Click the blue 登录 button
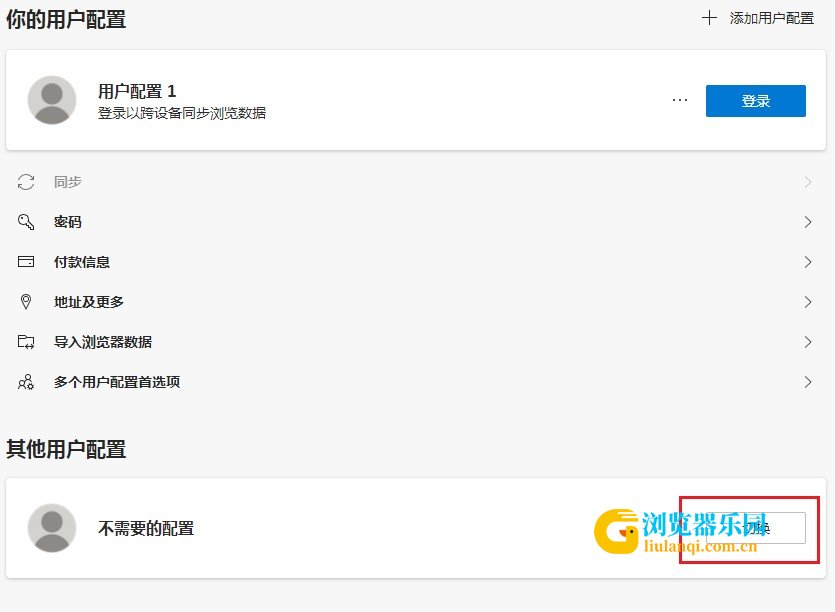The width and height of the screenshot is (835, 612). [x=756, y=101]
